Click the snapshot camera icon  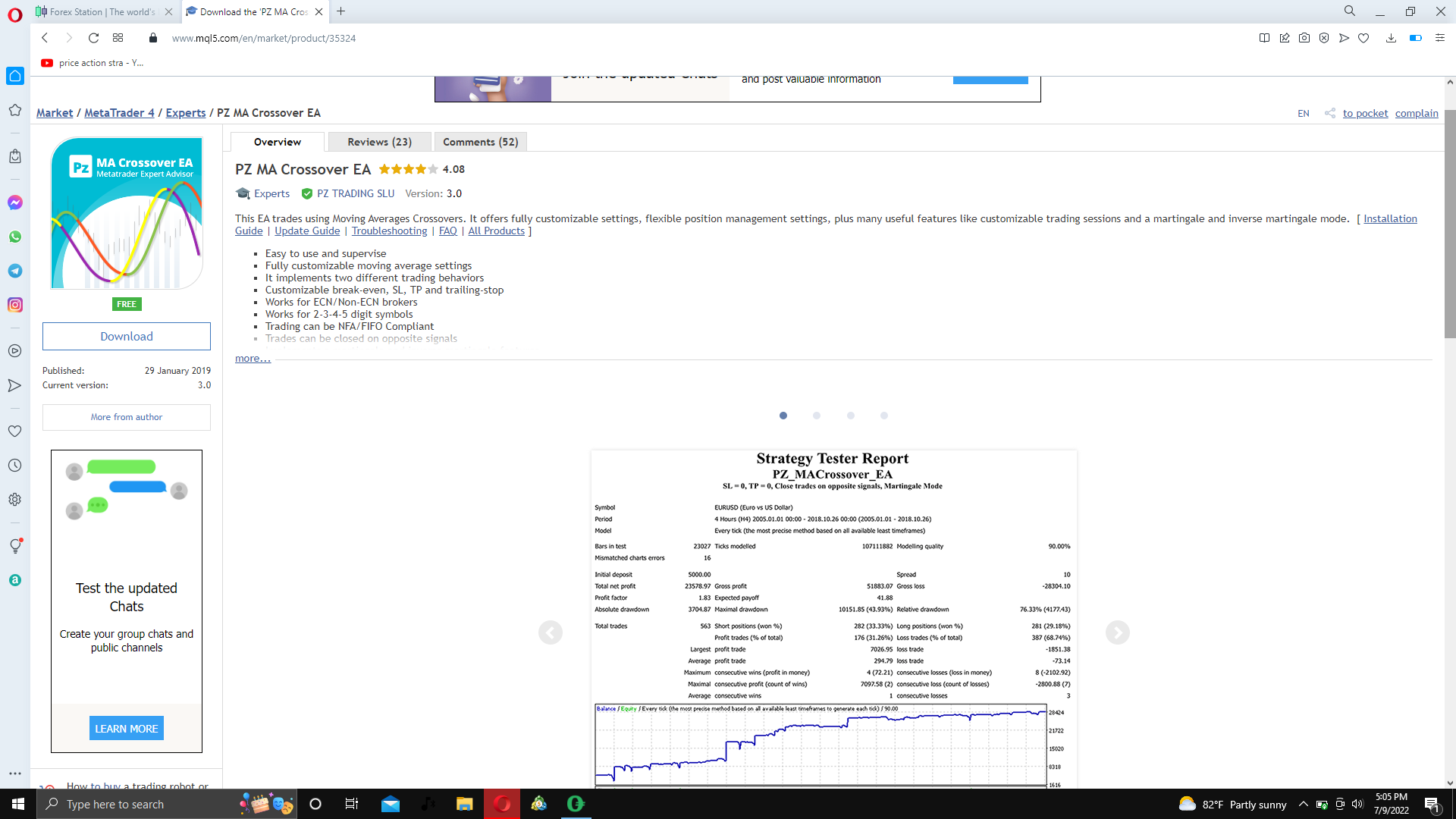[1304, 38]
